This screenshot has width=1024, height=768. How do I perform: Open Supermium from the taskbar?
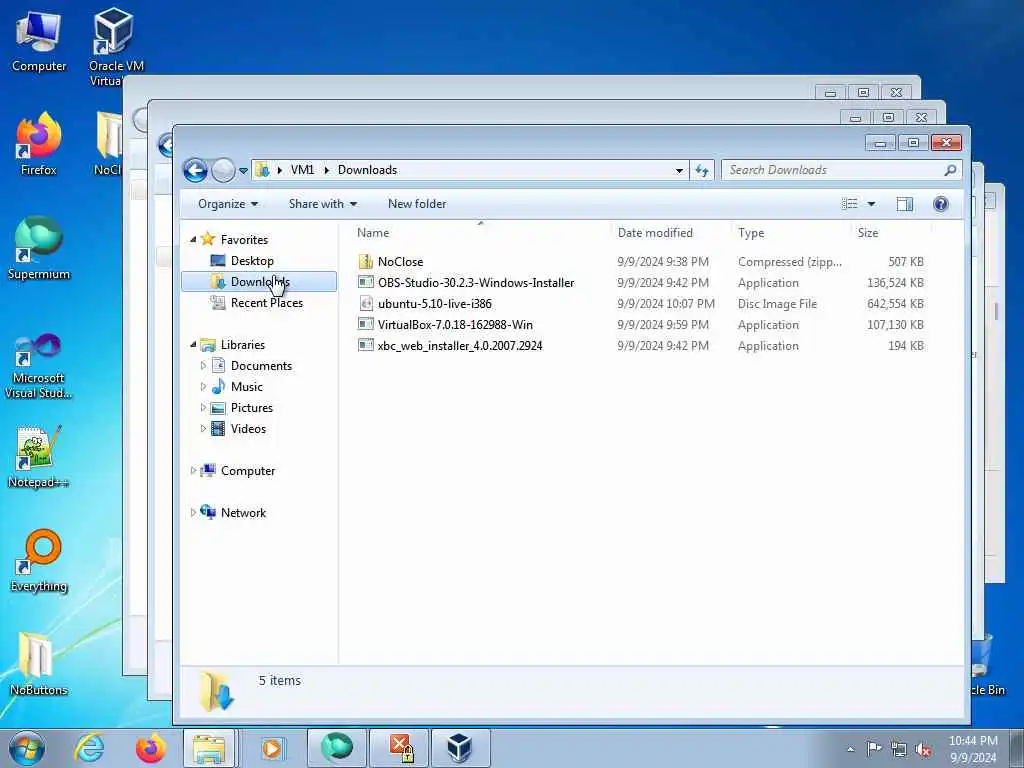[336, 748]
